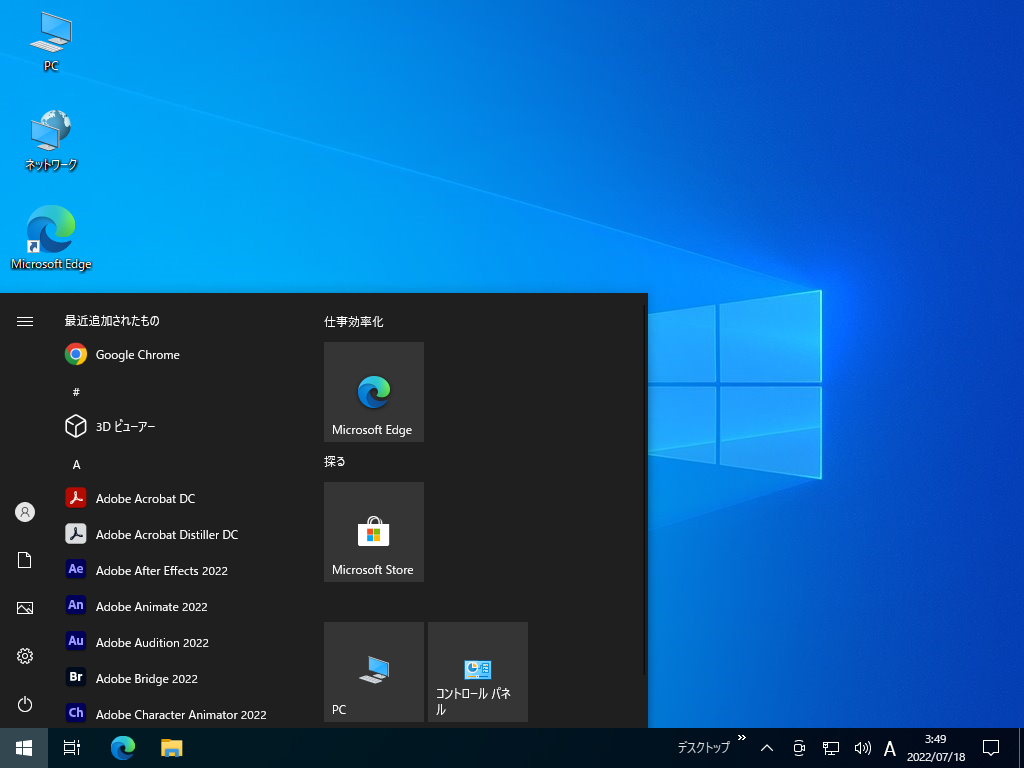Screen dimensions: 1024x768
Task: Open the power options button
Action: click(x=25, y=704)
